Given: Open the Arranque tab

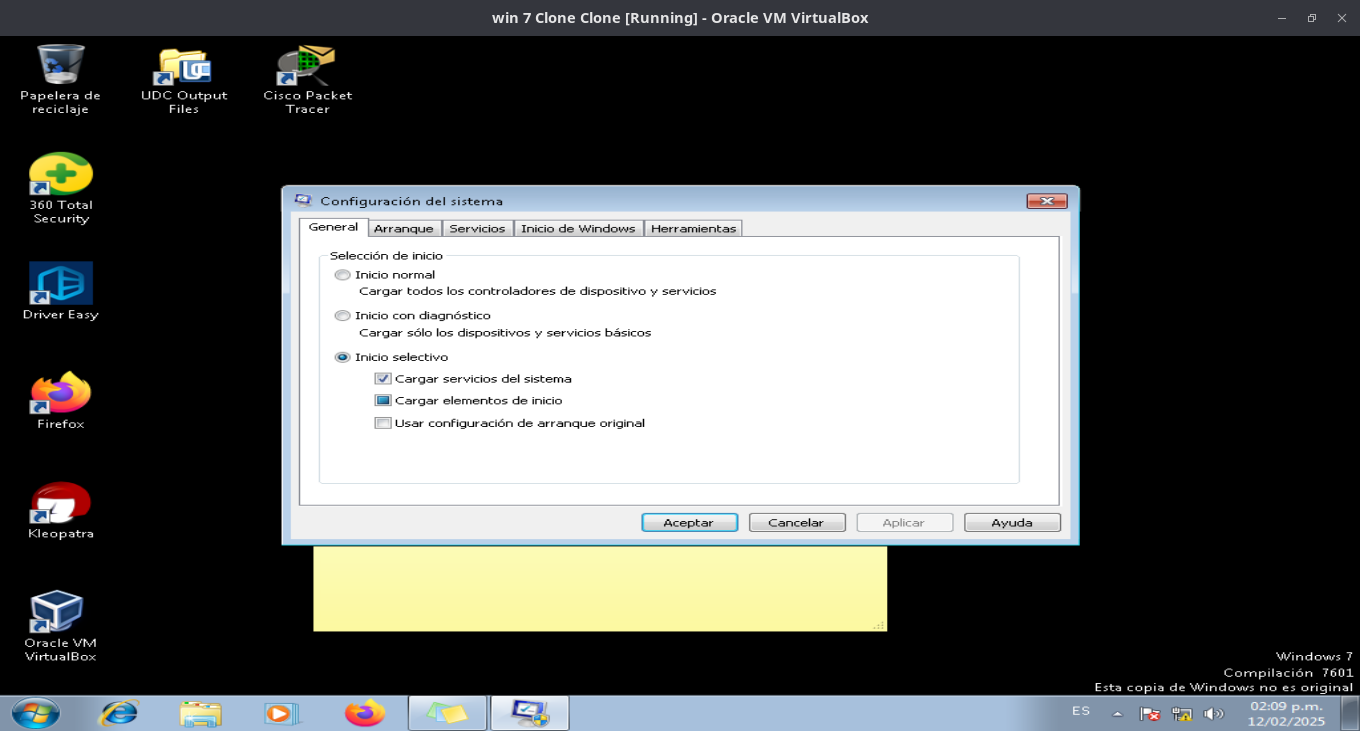Looking at the screenshot, I should 404,228.
